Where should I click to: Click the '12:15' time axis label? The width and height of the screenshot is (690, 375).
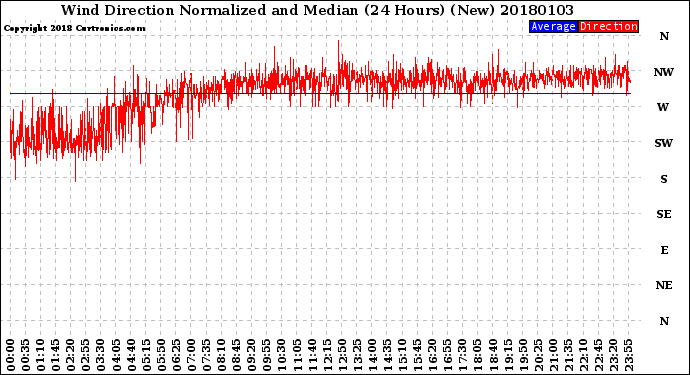tap(327, 355)
